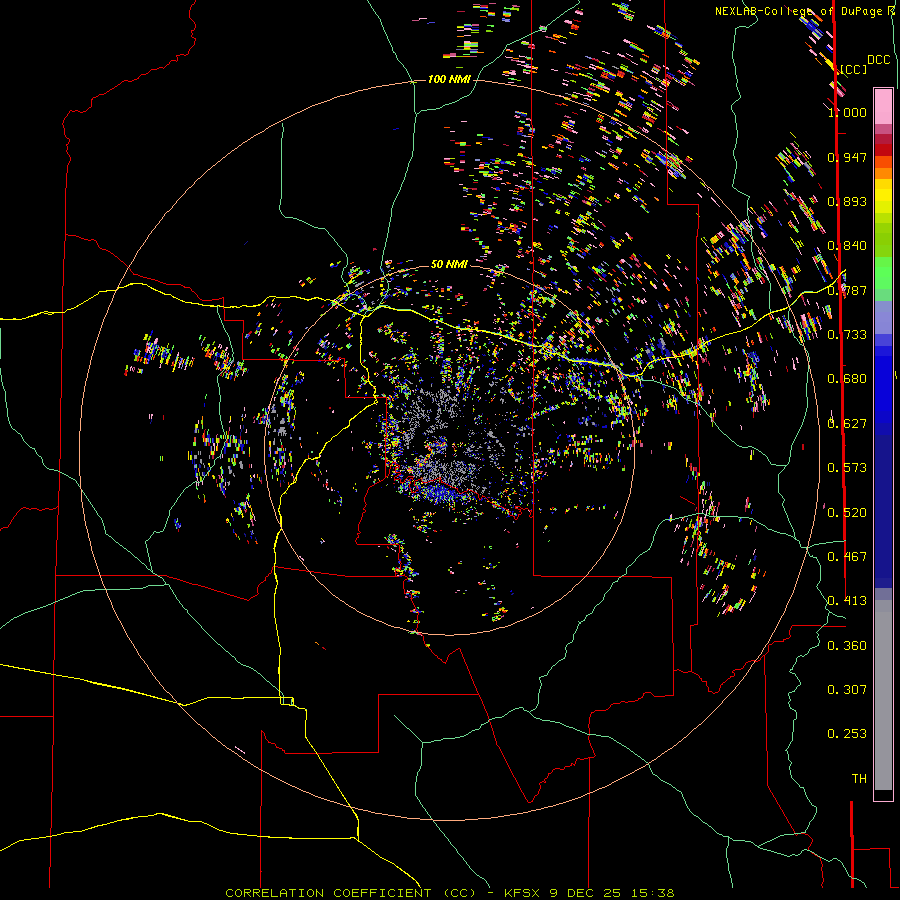Click the 0.307 value on color scale
This screenshot has height=900, width=900.
click(x=847, y=690)
